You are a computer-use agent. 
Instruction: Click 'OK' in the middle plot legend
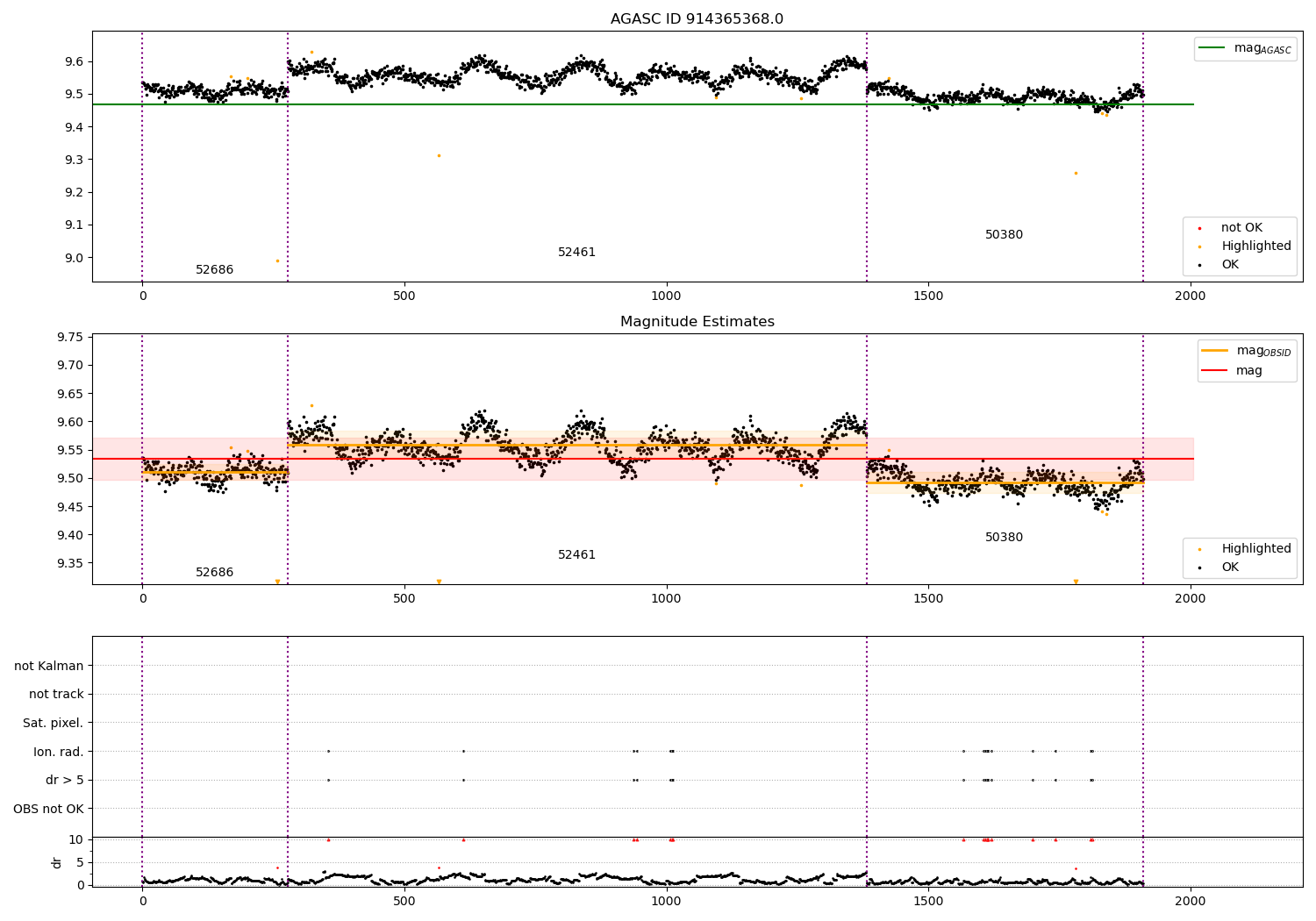(1228, 568)
